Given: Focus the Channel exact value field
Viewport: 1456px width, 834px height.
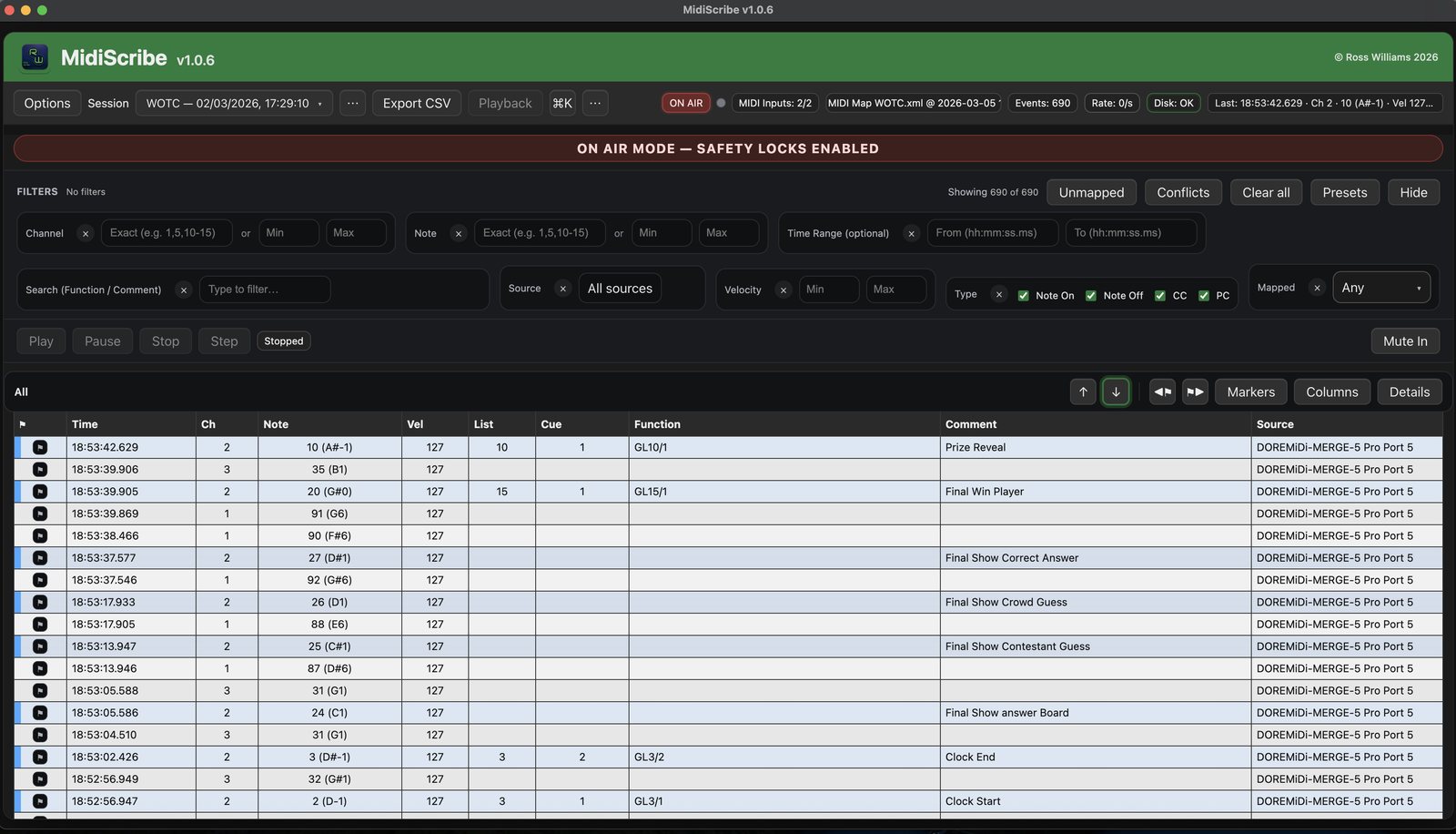Looking at the screenshot, I should coord(167,233).
